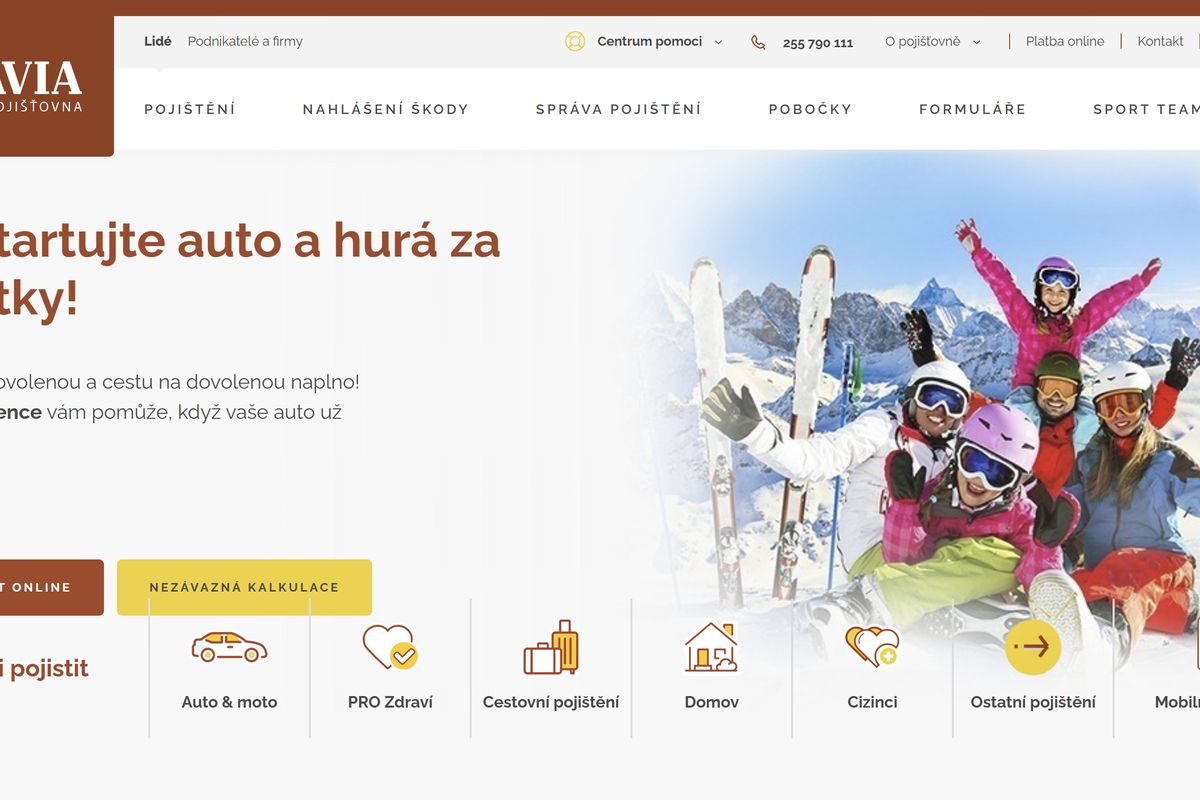Open the Správa pojištění menu item
The width and height of the screenshot is (1200, 800).
(x=618, y=110)
